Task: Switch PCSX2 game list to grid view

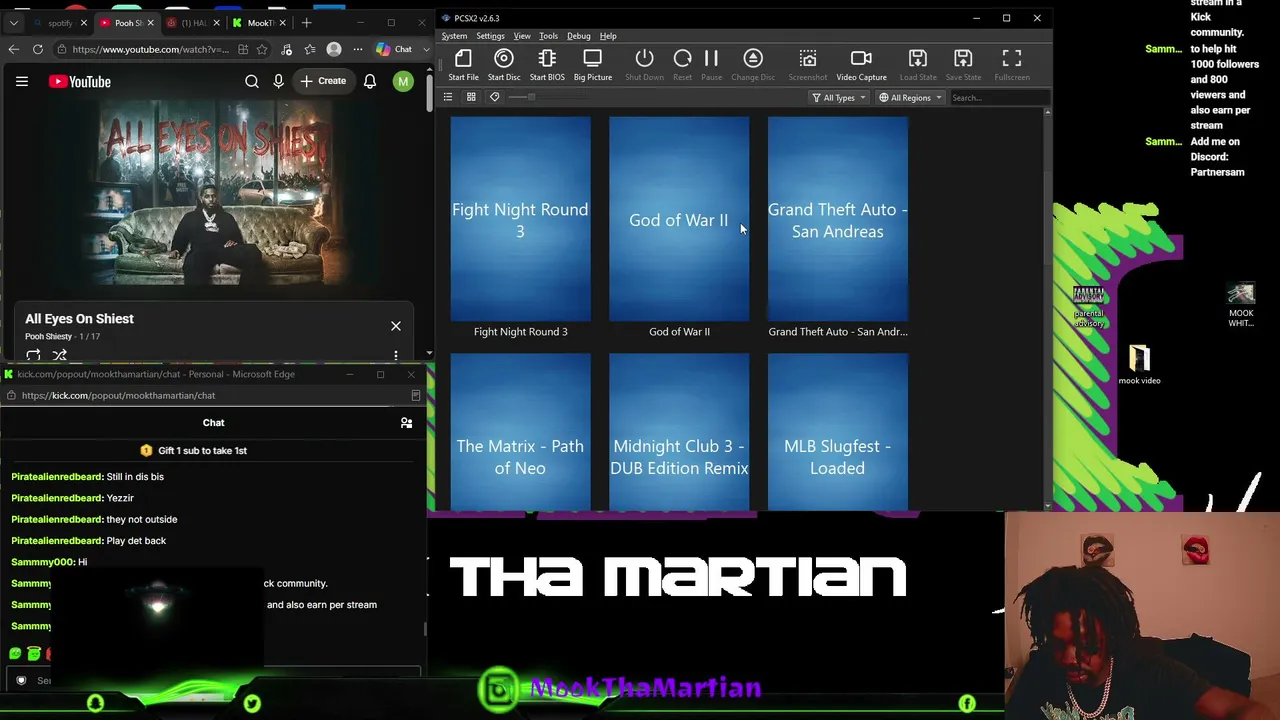Action: coord(471,97)
